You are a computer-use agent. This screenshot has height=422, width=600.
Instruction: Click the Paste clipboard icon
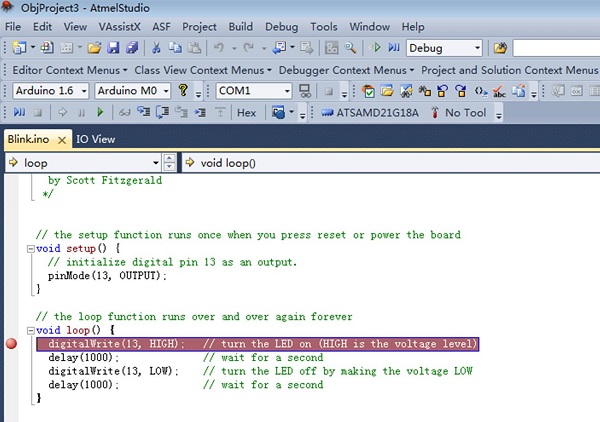tap(194, 47)
